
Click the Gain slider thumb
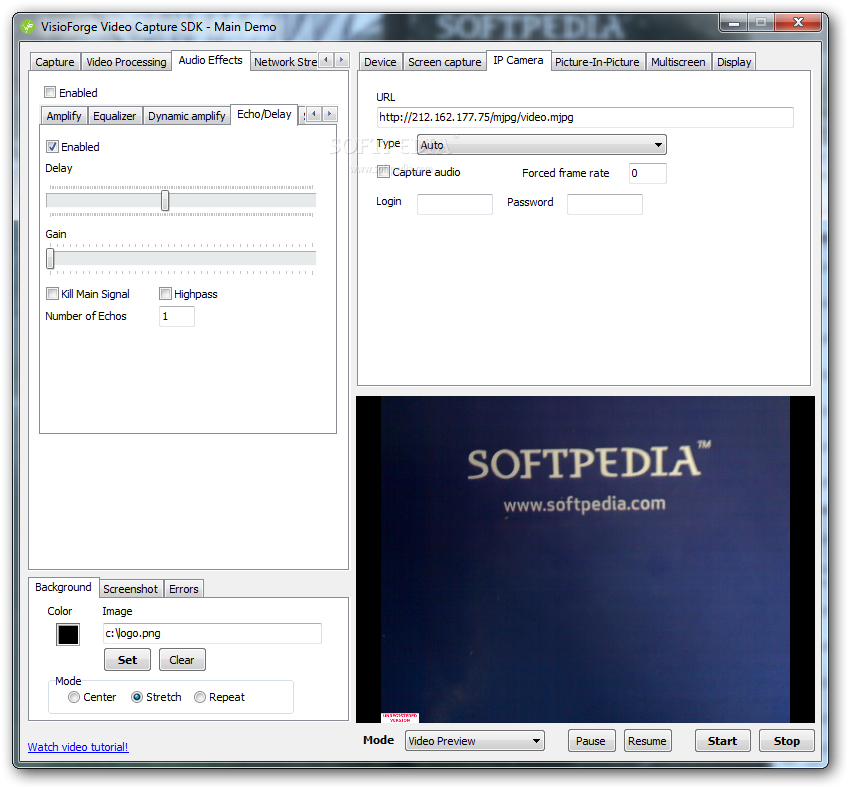coord(50,258)
